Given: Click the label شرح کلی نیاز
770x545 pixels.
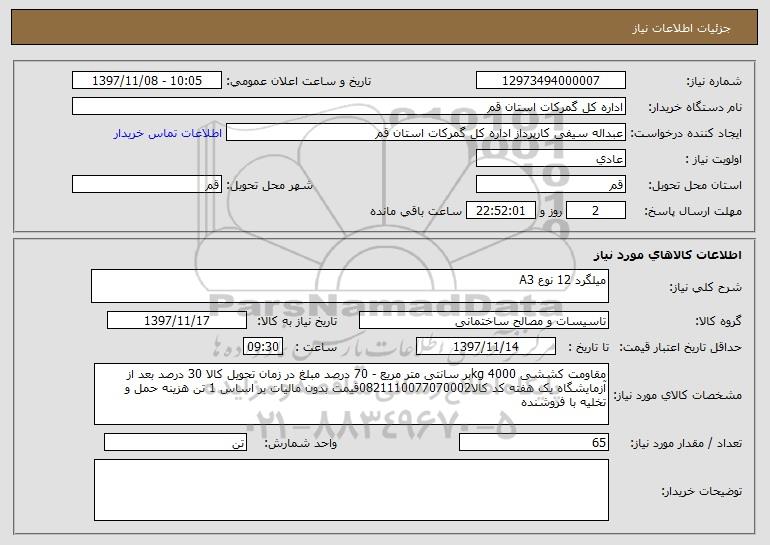Looking at the screenshot, I should [x=706, y=287].
